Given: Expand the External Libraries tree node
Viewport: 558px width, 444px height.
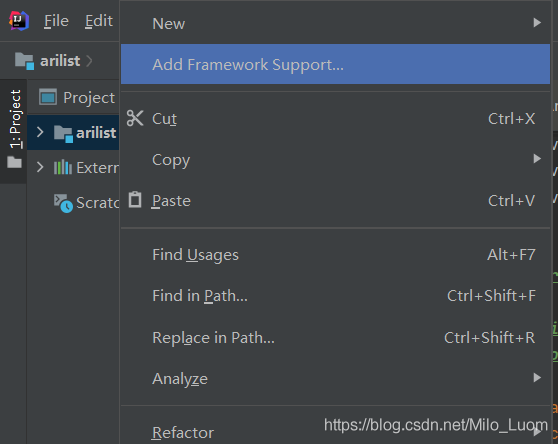Looking at the screenshot, I should click(x=40, y=167).
